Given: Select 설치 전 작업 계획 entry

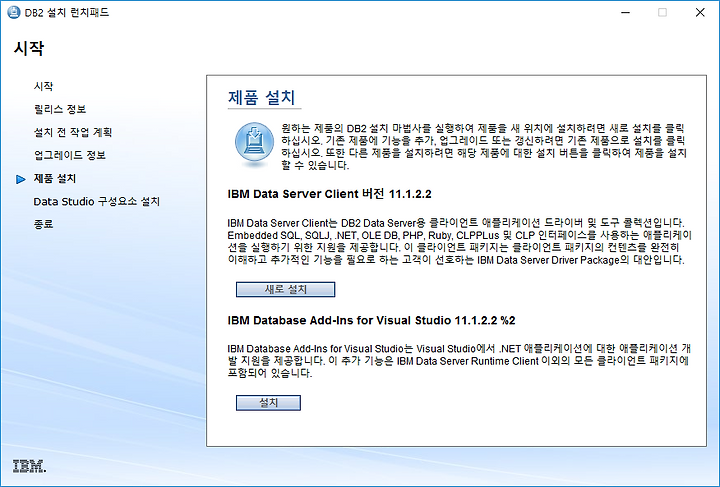Looking at the screenshot, I should (73, 132).
